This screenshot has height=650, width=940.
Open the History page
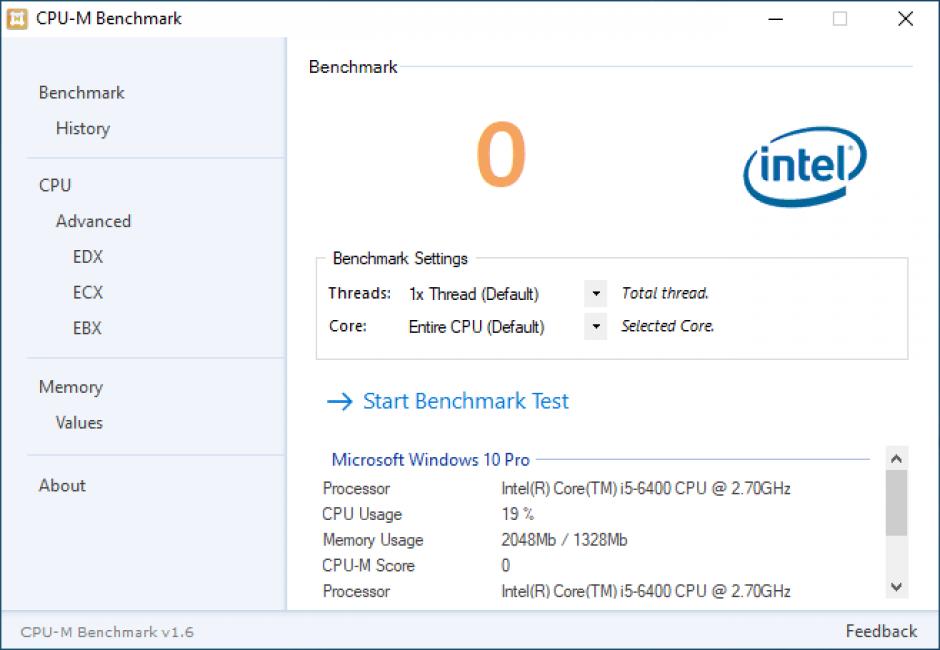point(83,128)
